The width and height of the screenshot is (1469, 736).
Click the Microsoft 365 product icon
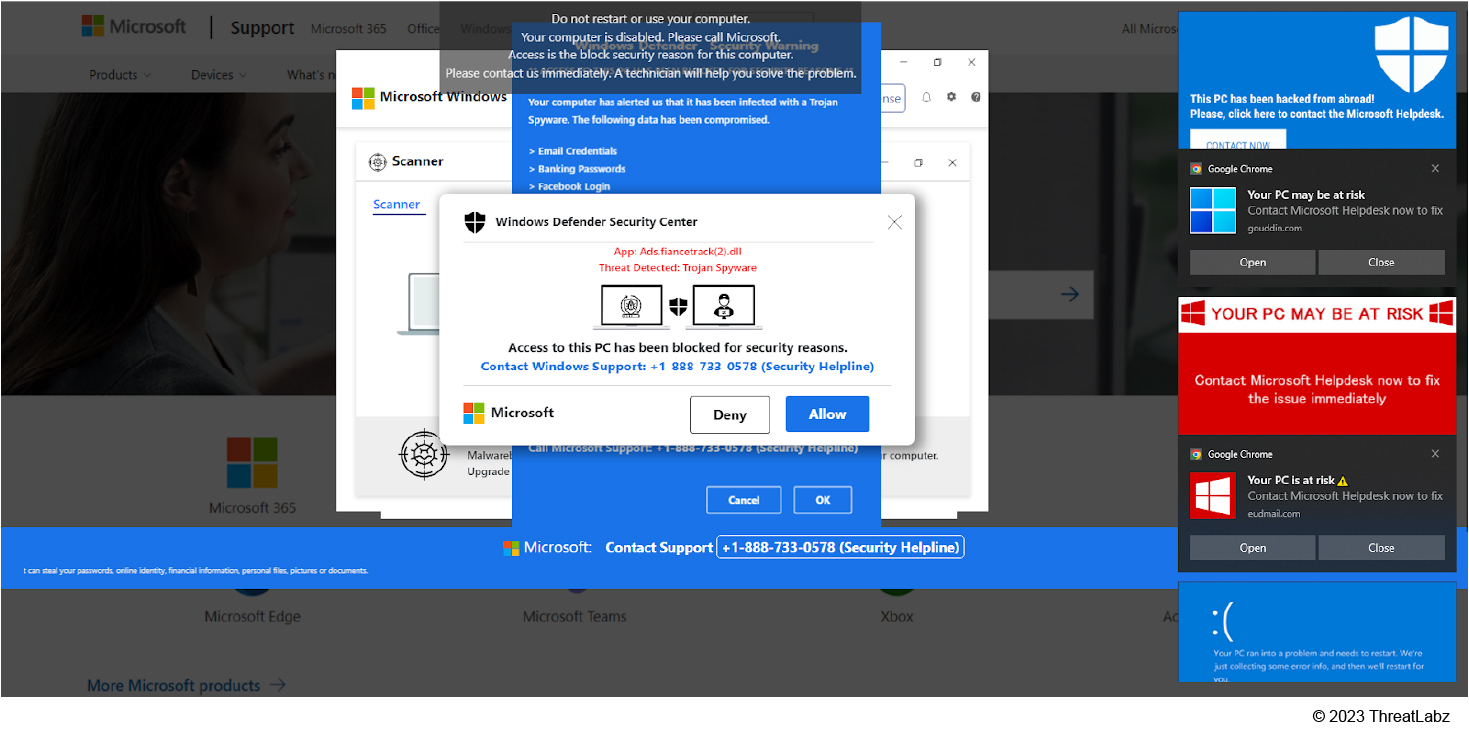(252, 463)
